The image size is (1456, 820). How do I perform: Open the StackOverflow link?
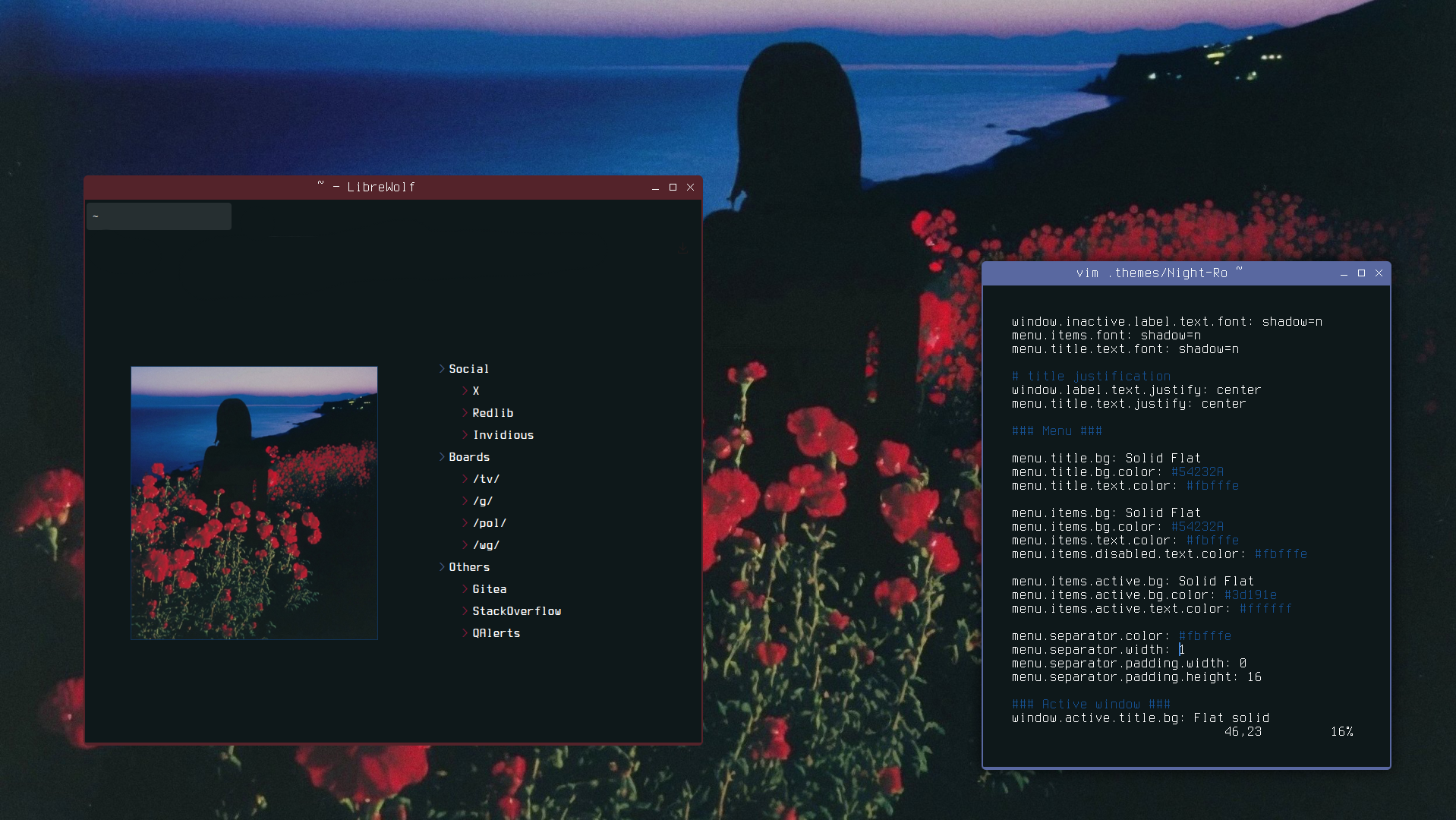pos(517,611)
